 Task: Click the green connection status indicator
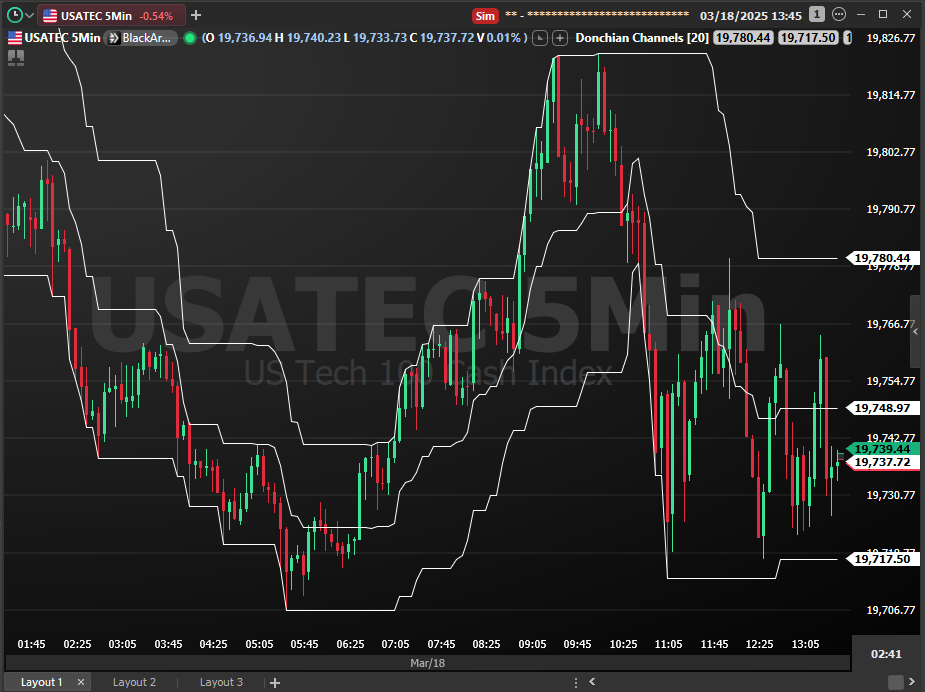pos(190,38)
